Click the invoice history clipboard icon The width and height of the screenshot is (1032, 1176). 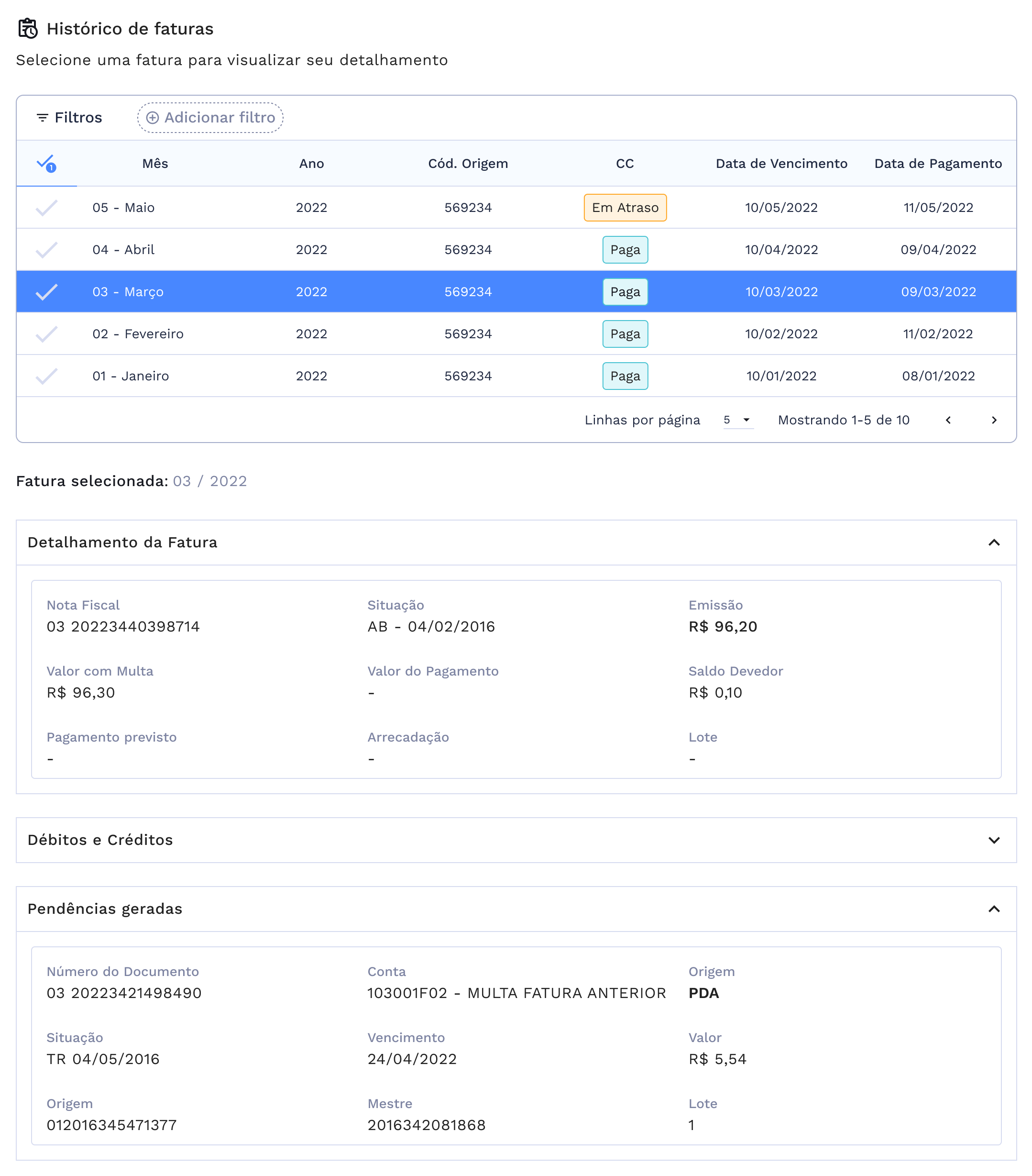(x=28, y=28)
